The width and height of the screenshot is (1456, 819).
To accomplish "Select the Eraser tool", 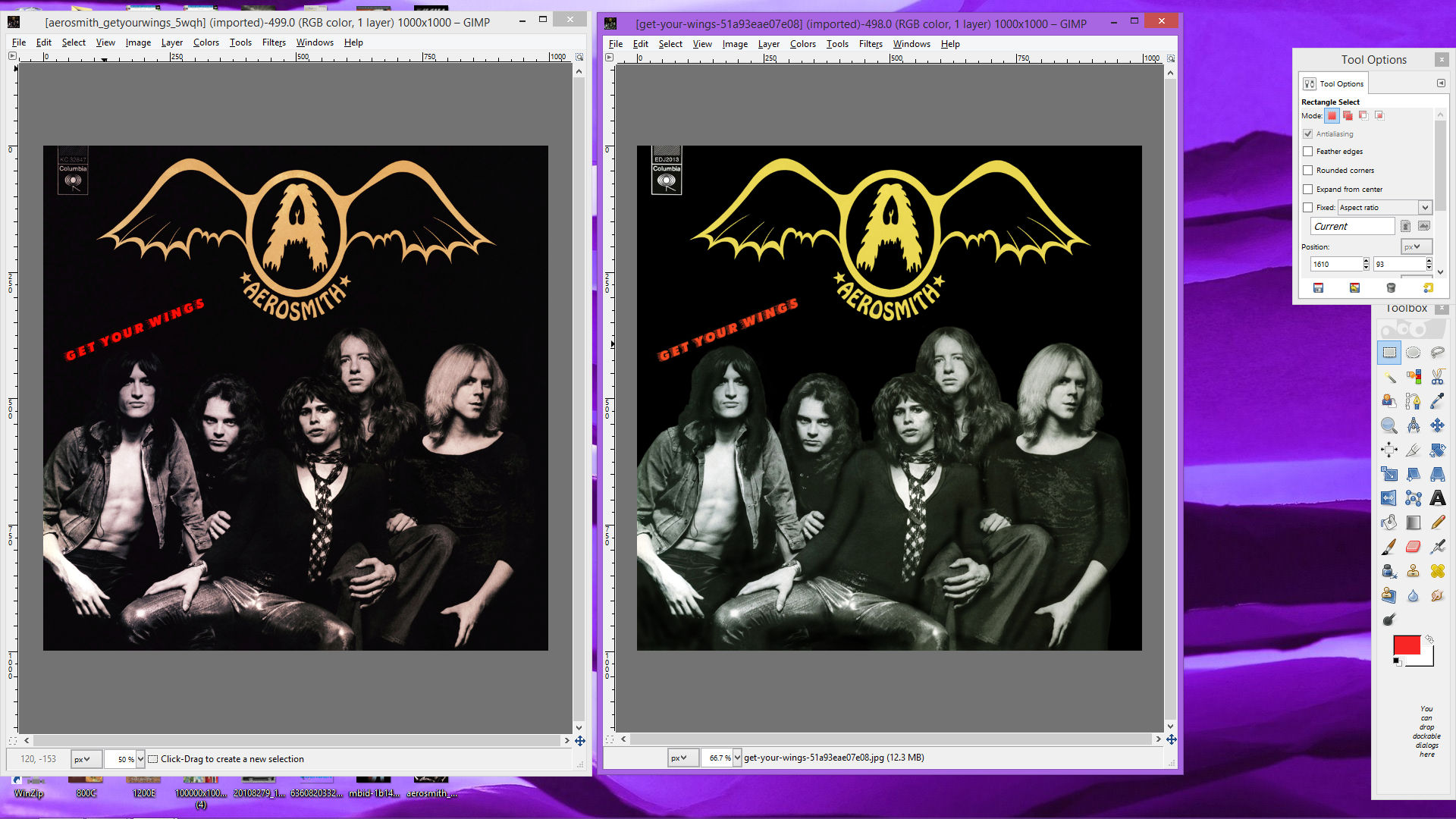I will tap(1413, 547).
